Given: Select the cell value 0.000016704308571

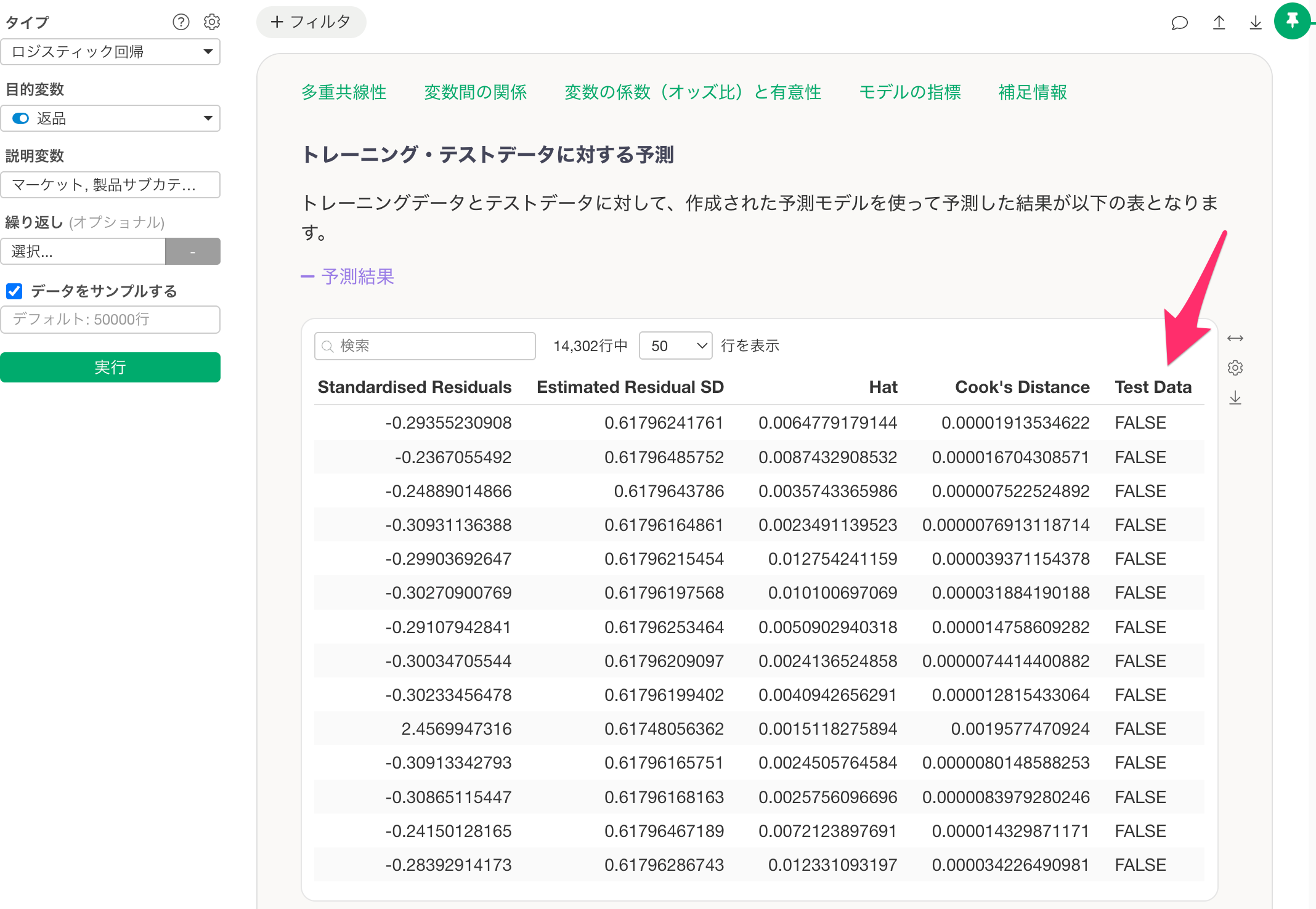Looking at the screenshot, I should pos(1010,457).
